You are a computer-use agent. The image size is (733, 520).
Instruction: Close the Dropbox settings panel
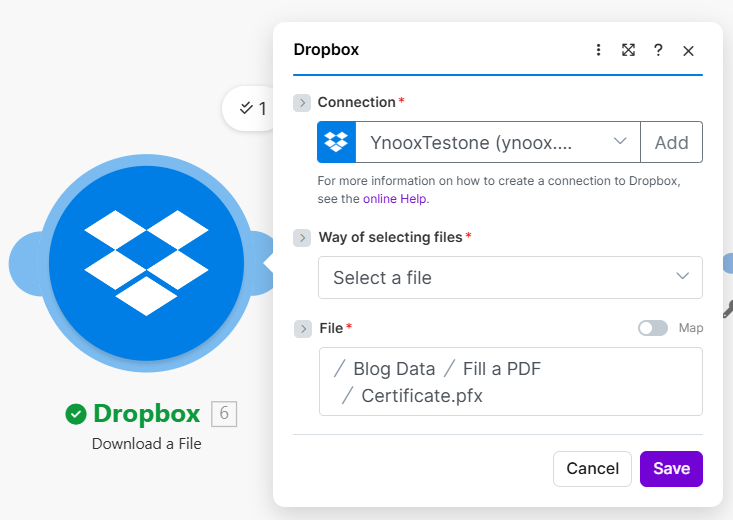688,50
